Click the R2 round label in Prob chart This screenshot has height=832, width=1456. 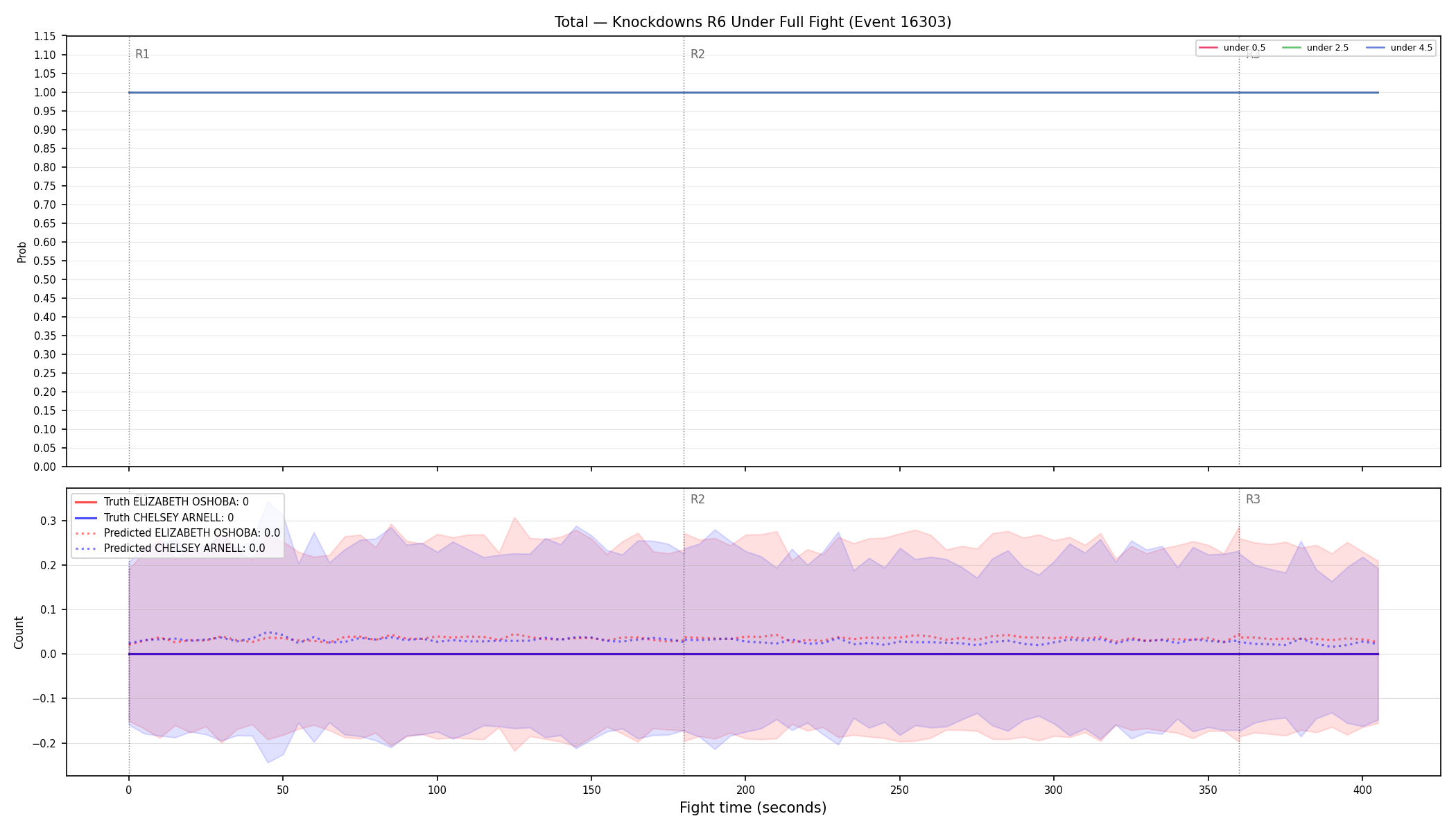(697, 54)
